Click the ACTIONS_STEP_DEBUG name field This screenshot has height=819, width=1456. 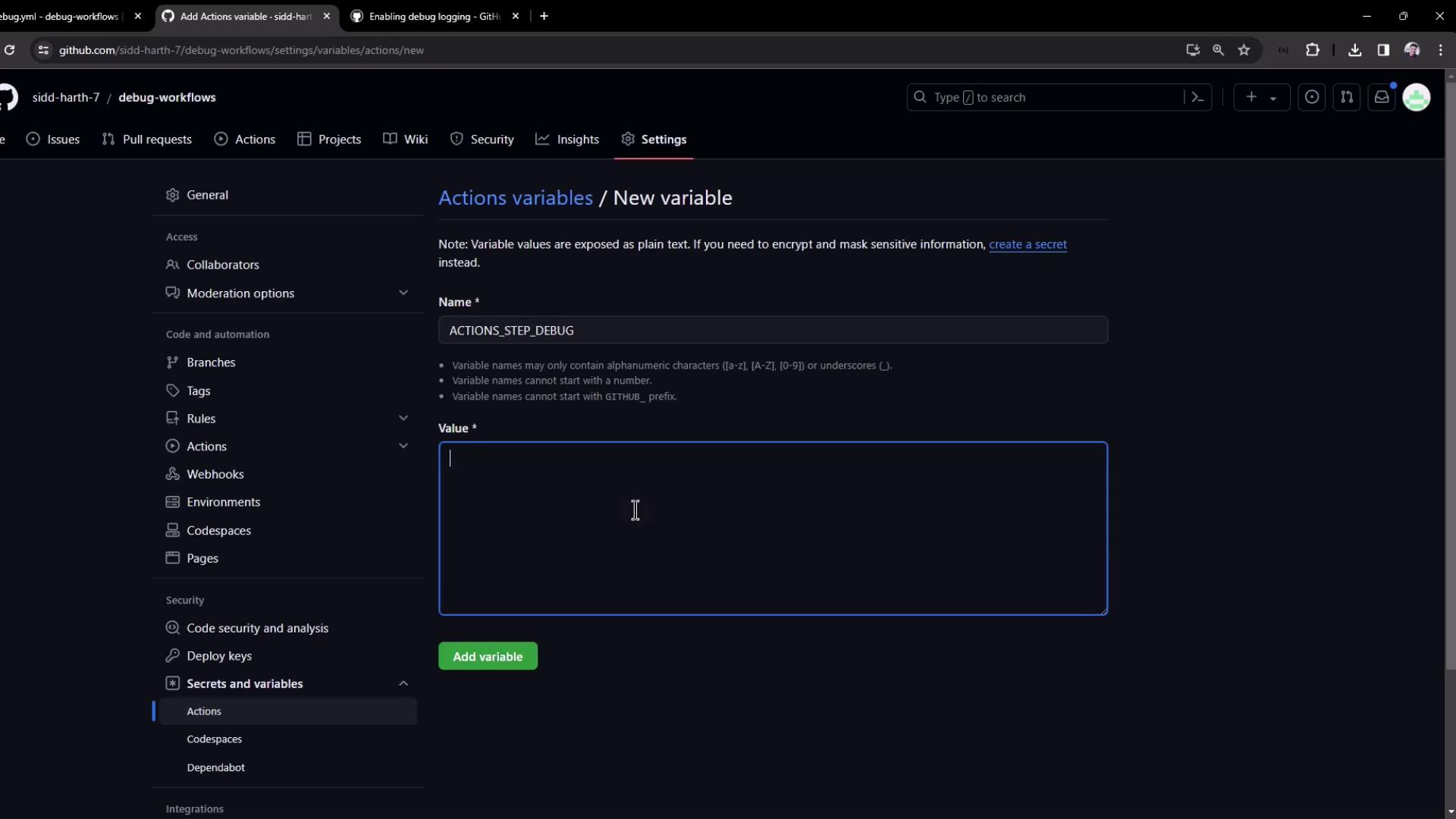[773, 330]
